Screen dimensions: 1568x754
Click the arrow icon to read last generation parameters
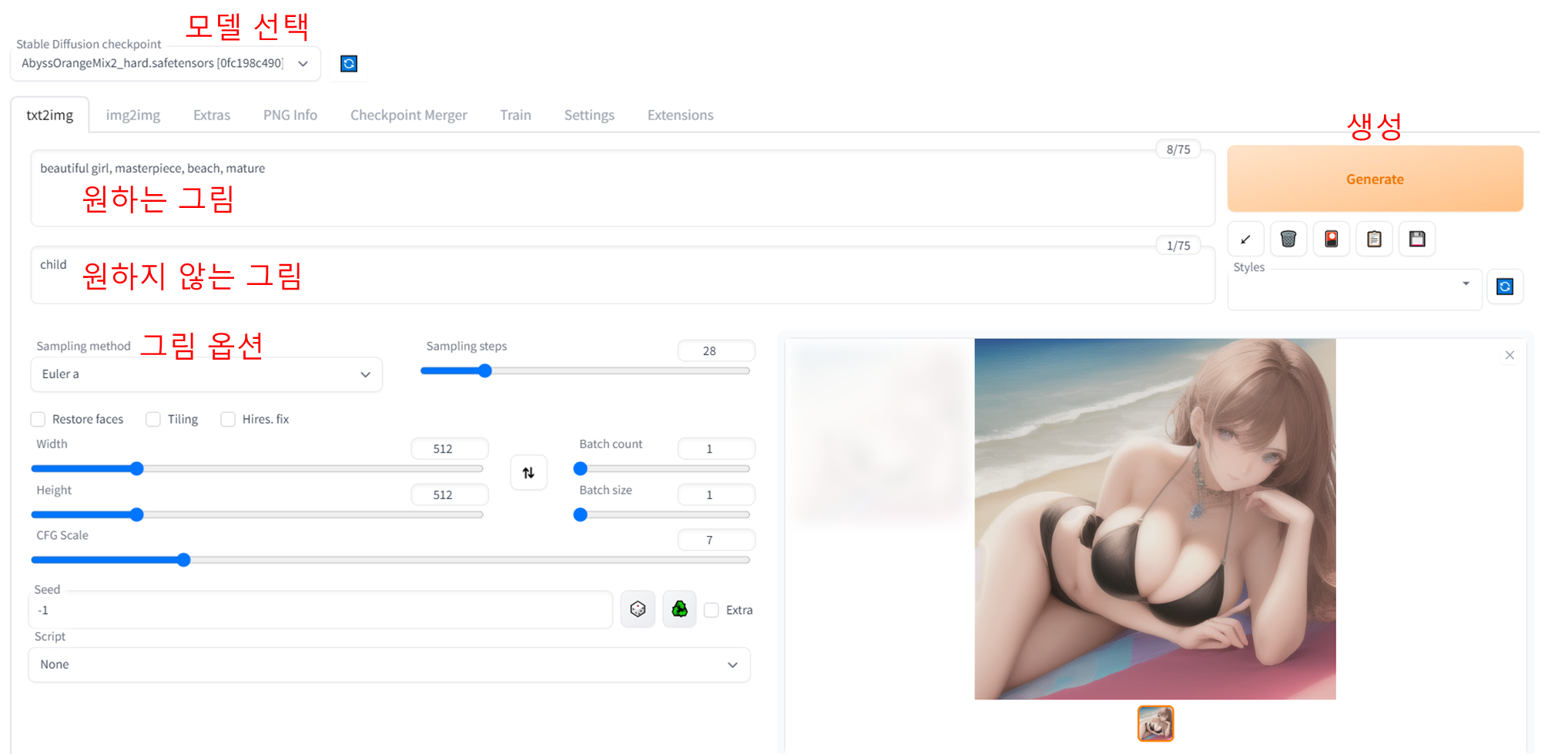[x=1245, y=240]
